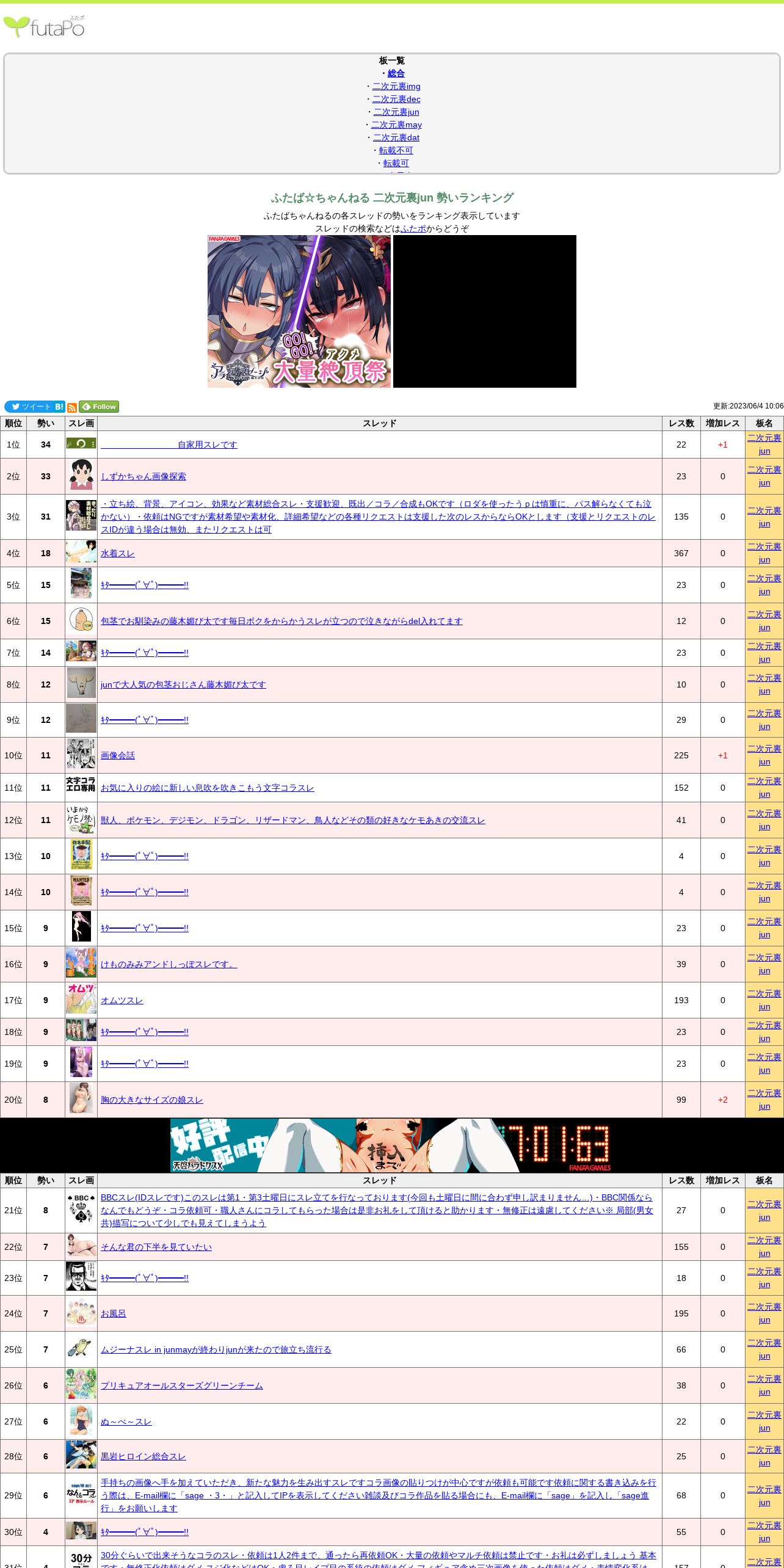The image size is (784, 1568).
Task: Select 二次元裏may in the board list
Action: click(396, 125)
